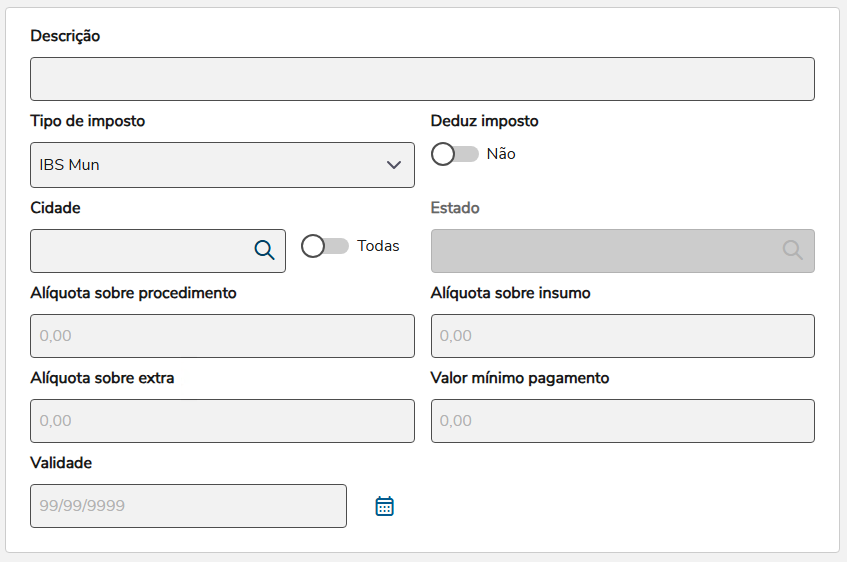The height and width of the screenshot is (562, 847).
Task: Select the Alíquota sobre insumo field
Action: tap(622, 336)
